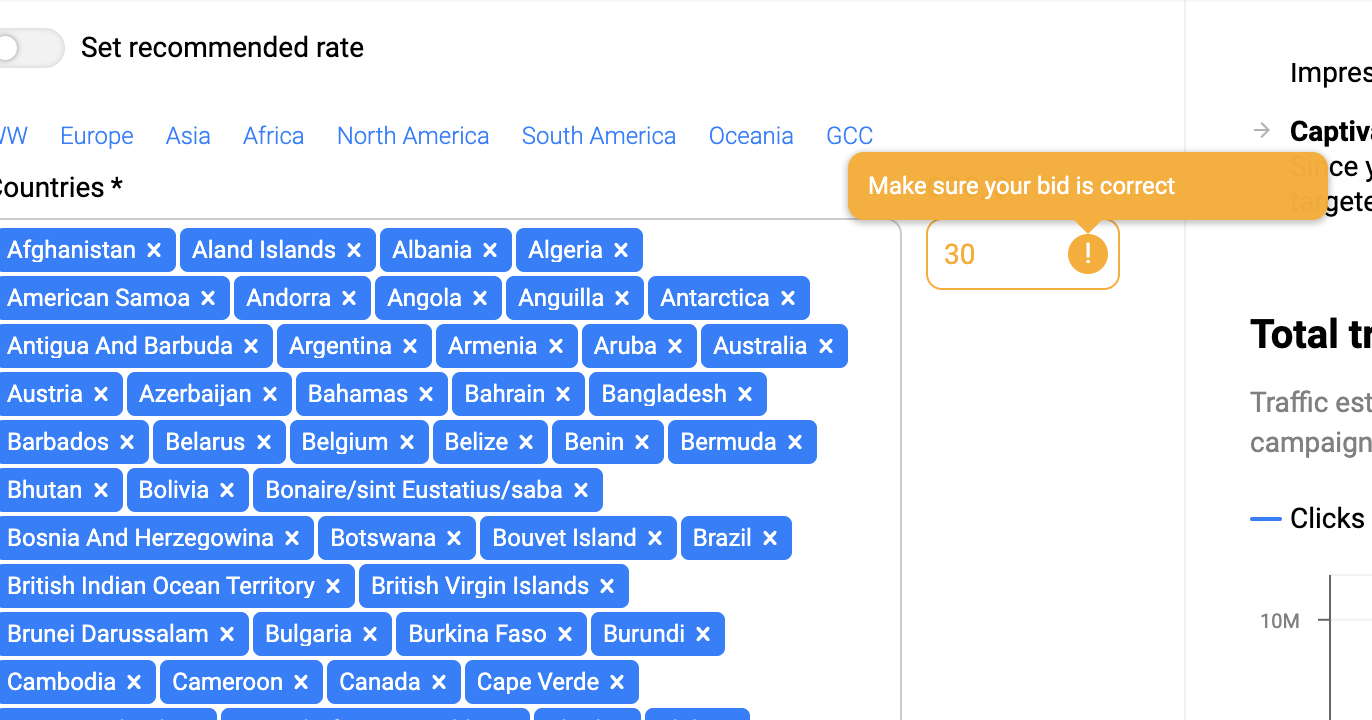Screen dimensions: 1372x720
Task: Choose the Asia region link
Action: tap(188, 136)
